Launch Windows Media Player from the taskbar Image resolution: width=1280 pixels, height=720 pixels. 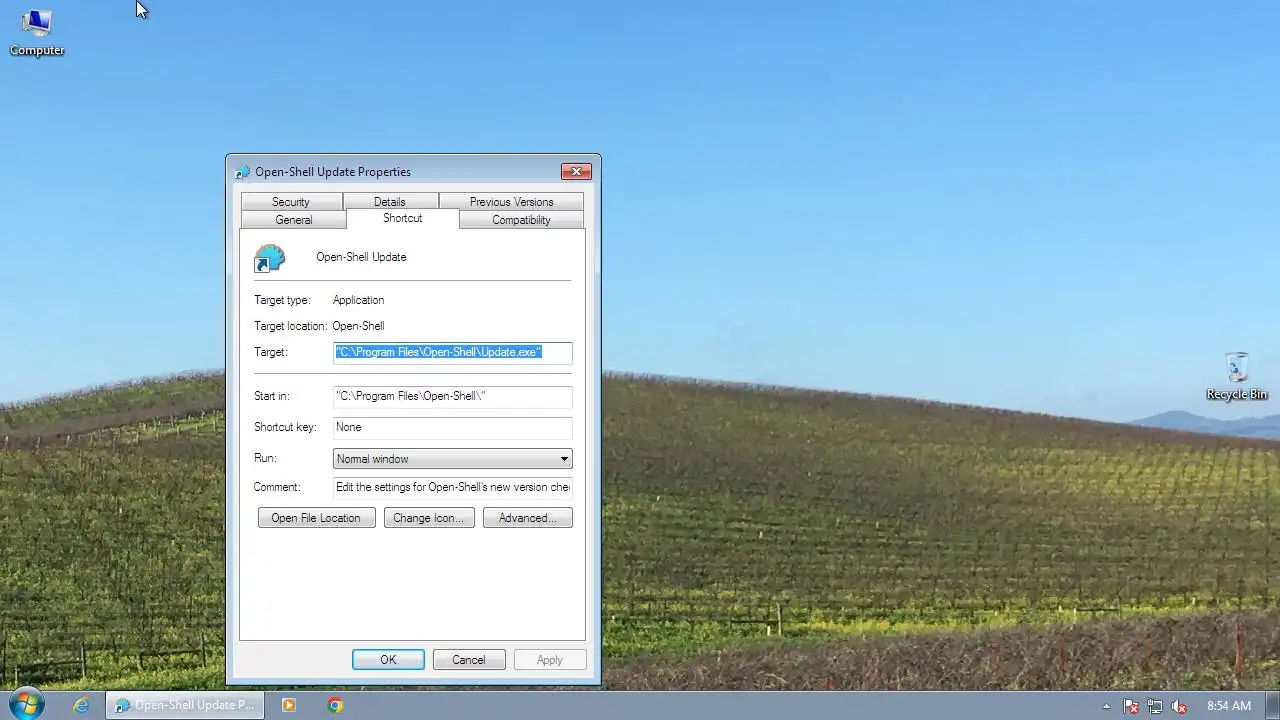(289, 705)
